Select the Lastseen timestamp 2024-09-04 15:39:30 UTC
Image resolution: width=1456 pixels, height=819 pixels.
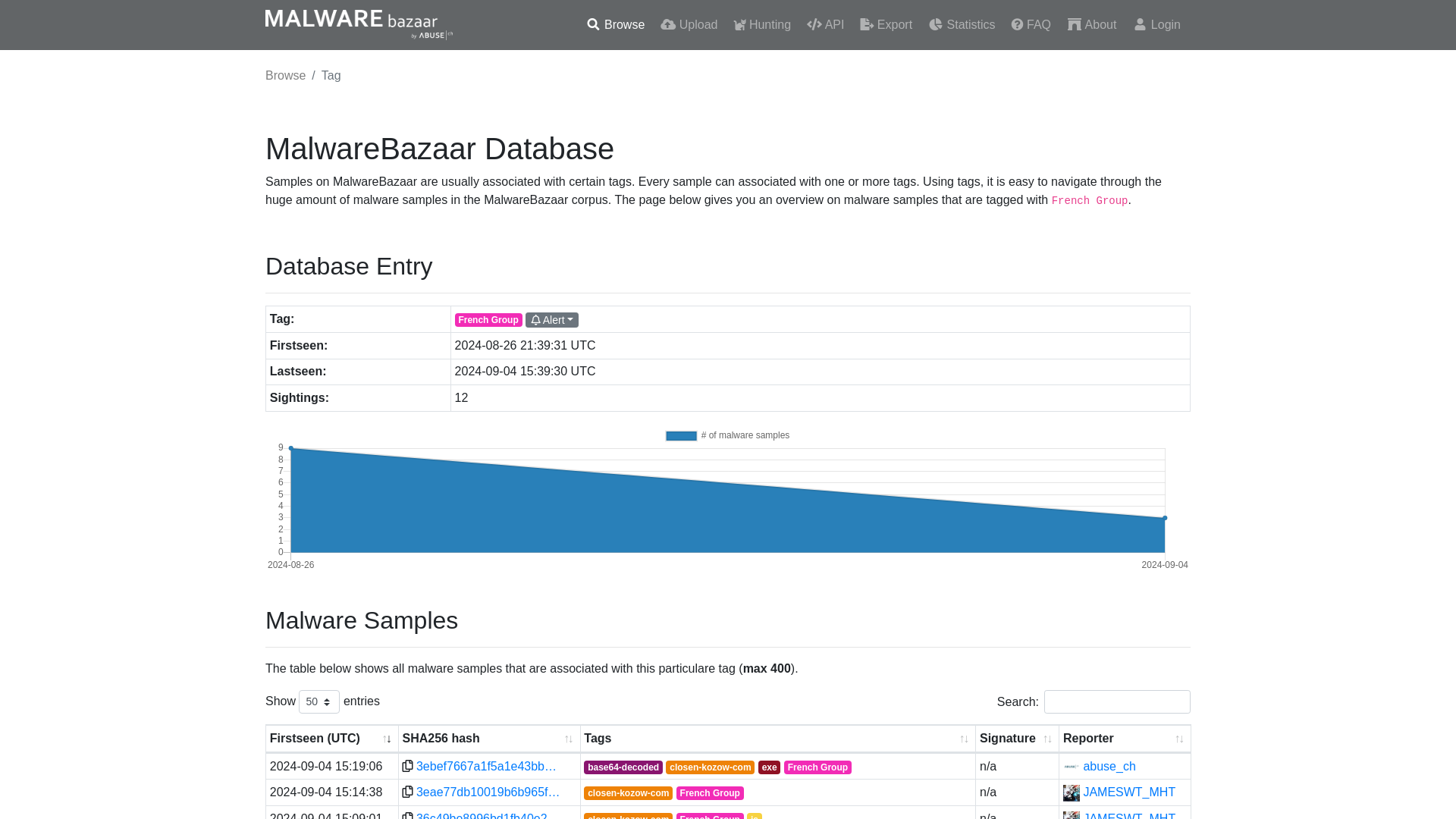[525, 372]
